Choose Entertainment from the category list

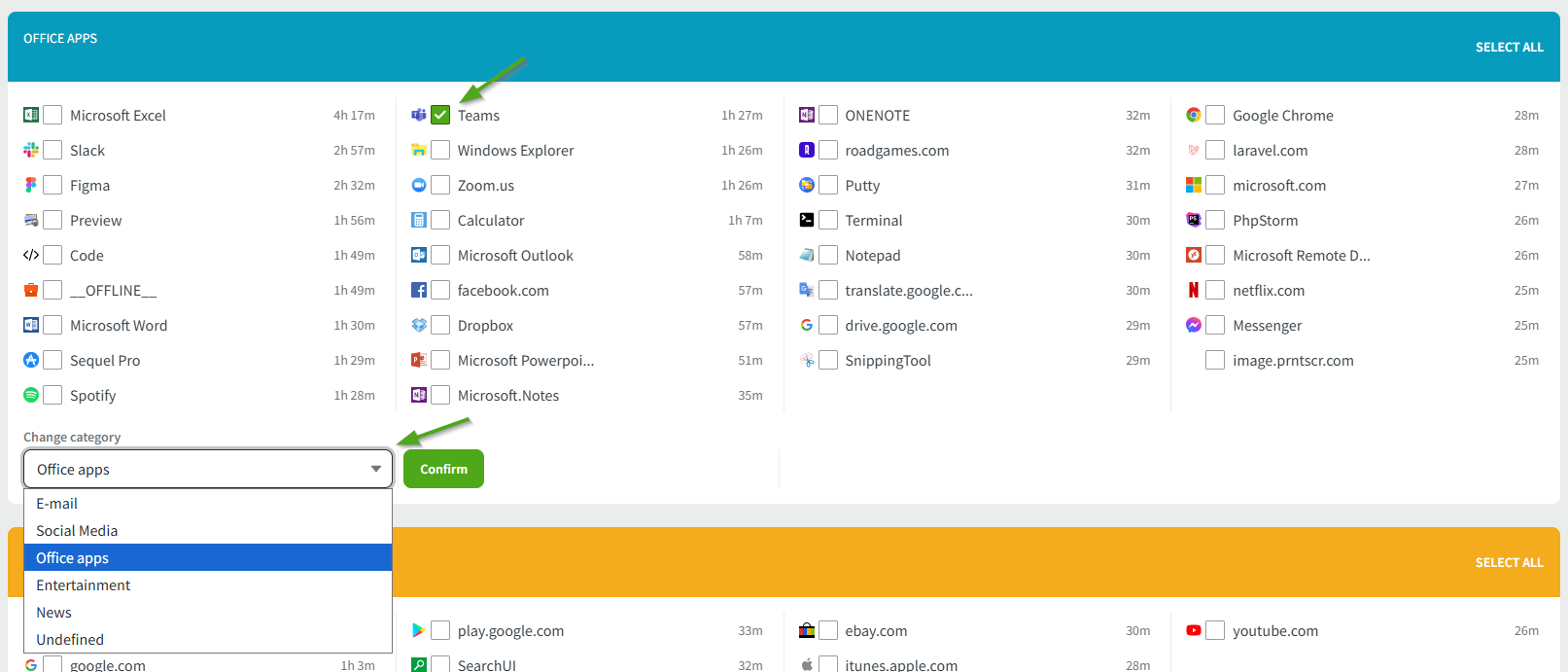[84, 585]
